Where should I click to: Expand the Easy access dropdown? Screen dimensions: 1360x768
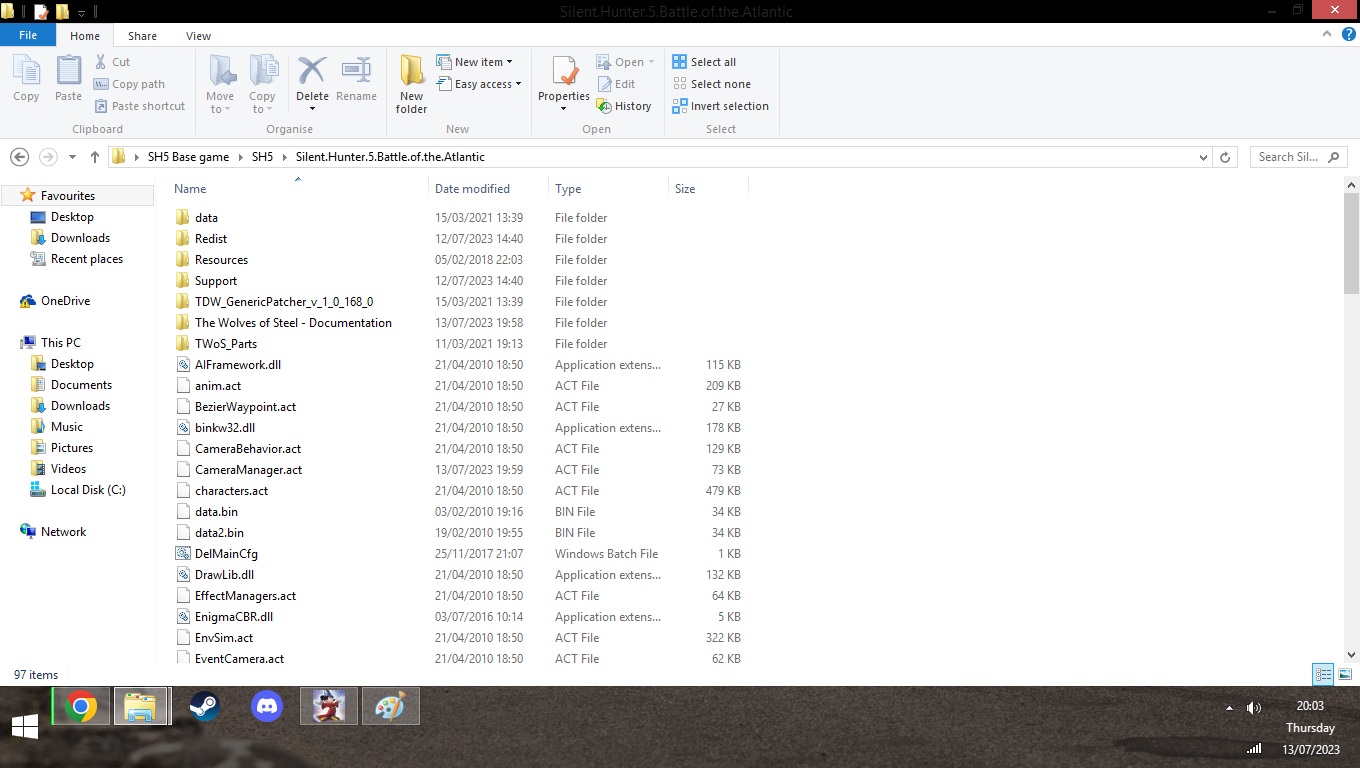(479, 84)
